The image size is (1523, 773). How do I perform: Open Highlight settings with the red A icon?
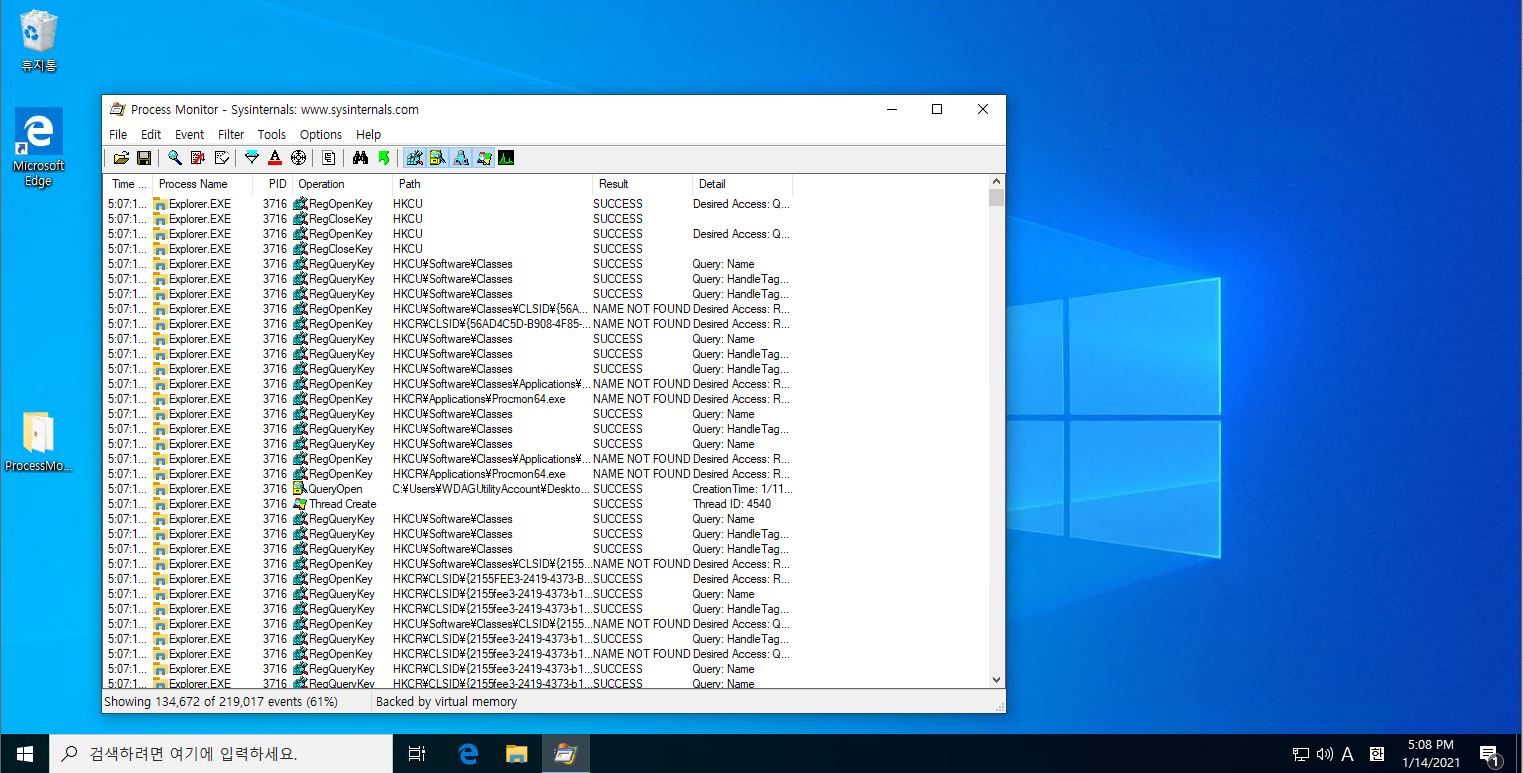pos(275,158)
